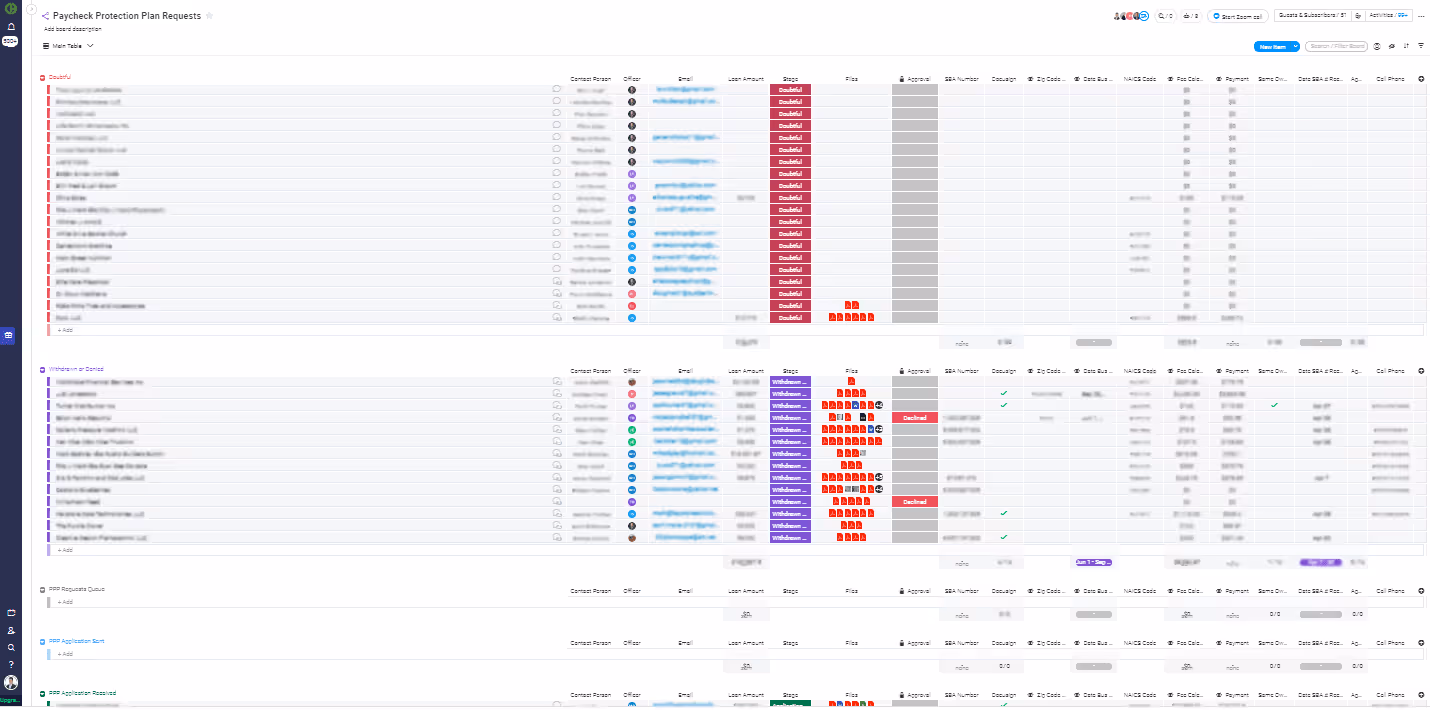
Task: Add column plus icon in Withdrawn or Denied header
Action: tap(1421, 371)
